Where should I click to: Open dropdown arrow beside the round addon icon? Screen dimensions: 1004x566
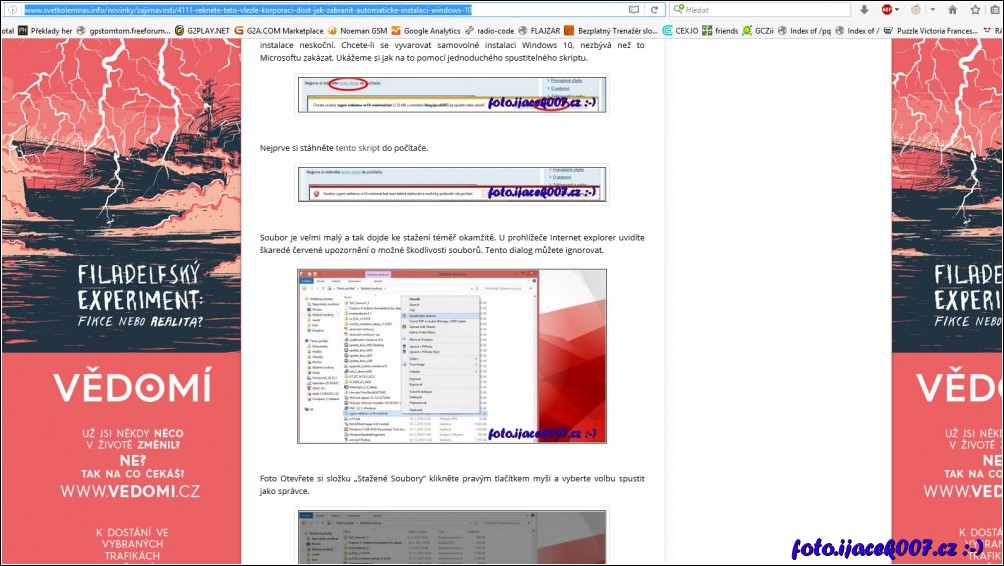[x=929, y=10]
